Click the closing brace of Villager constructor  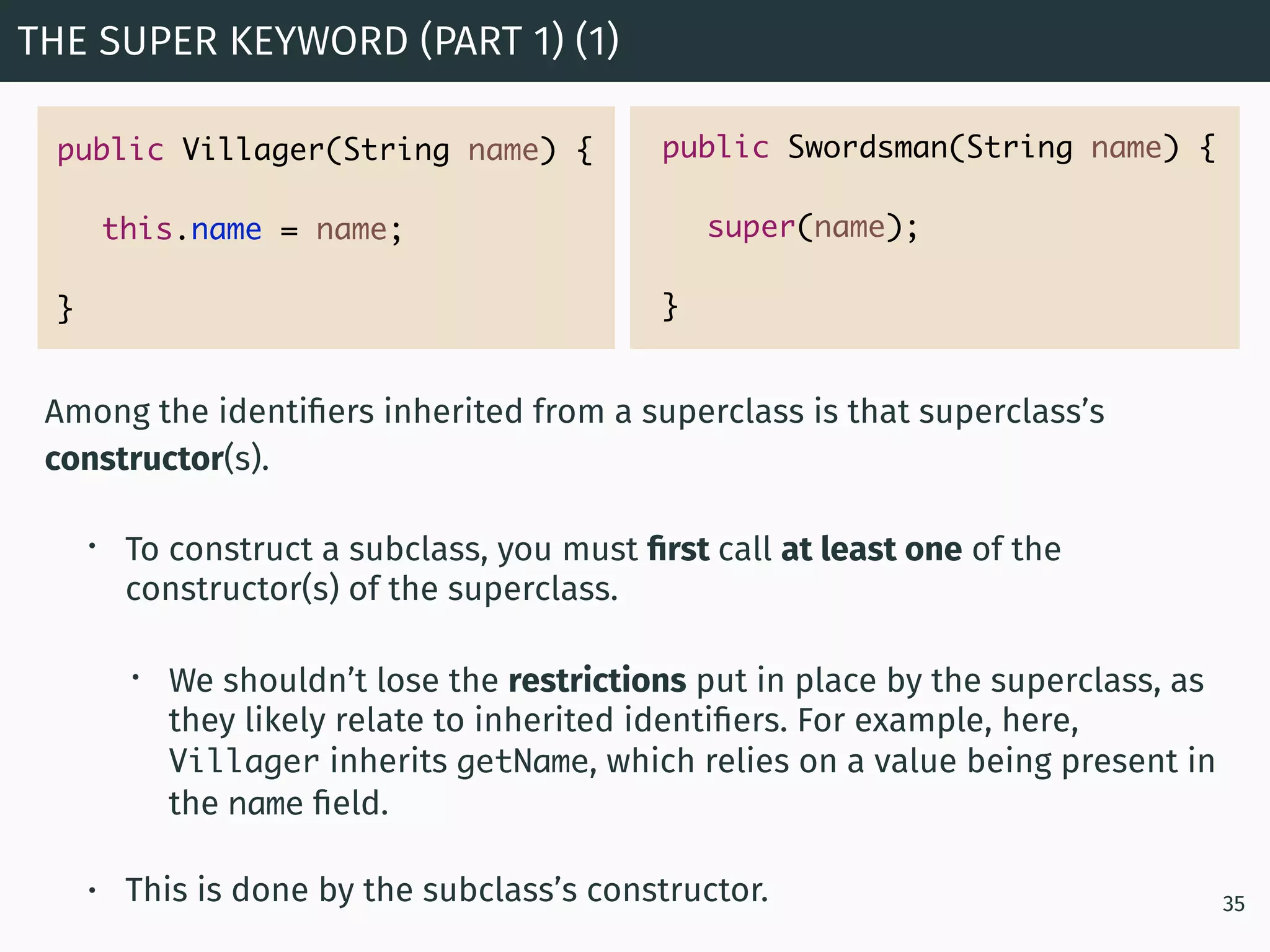point(65,309)
